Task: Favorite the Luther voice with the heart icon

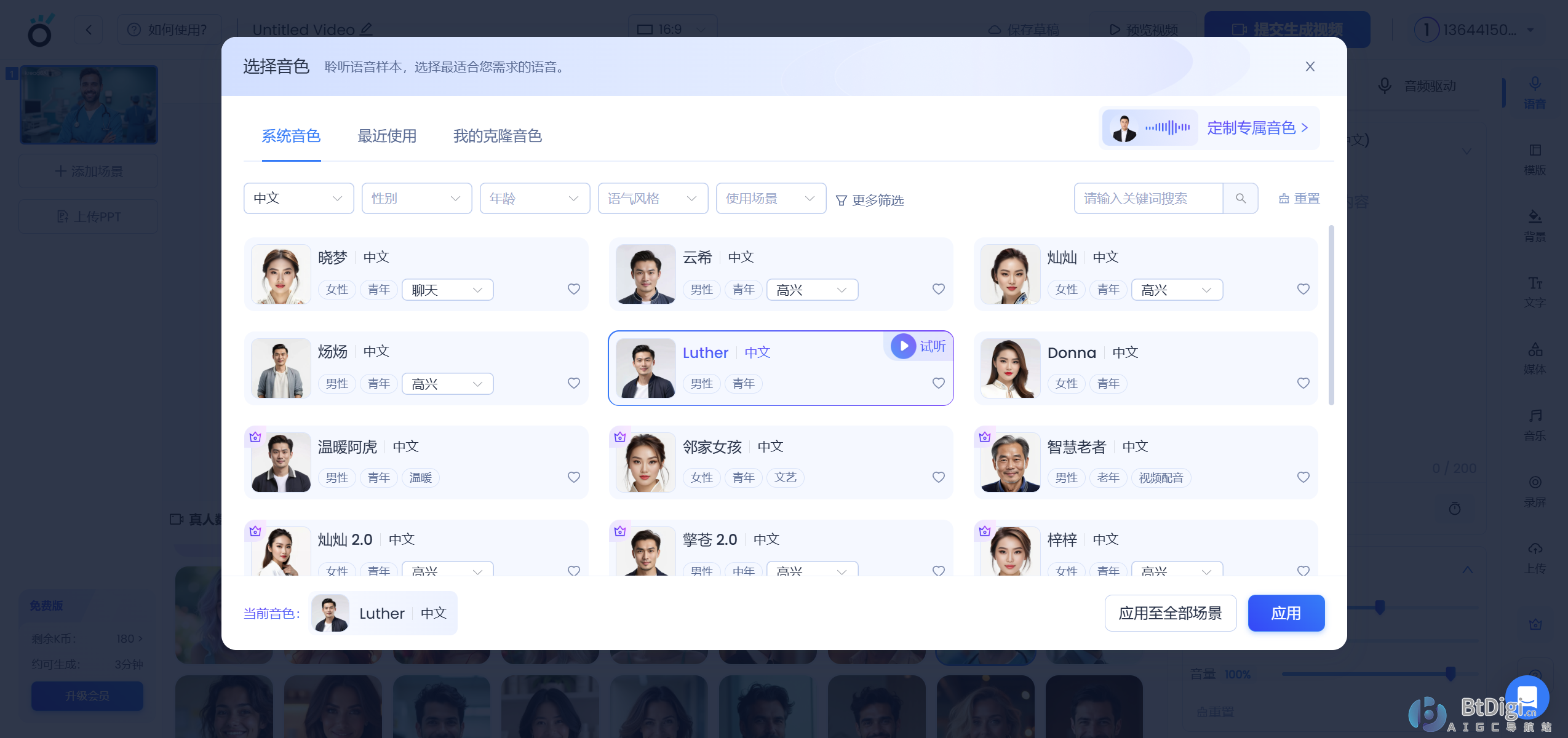Action: point(939,383)
